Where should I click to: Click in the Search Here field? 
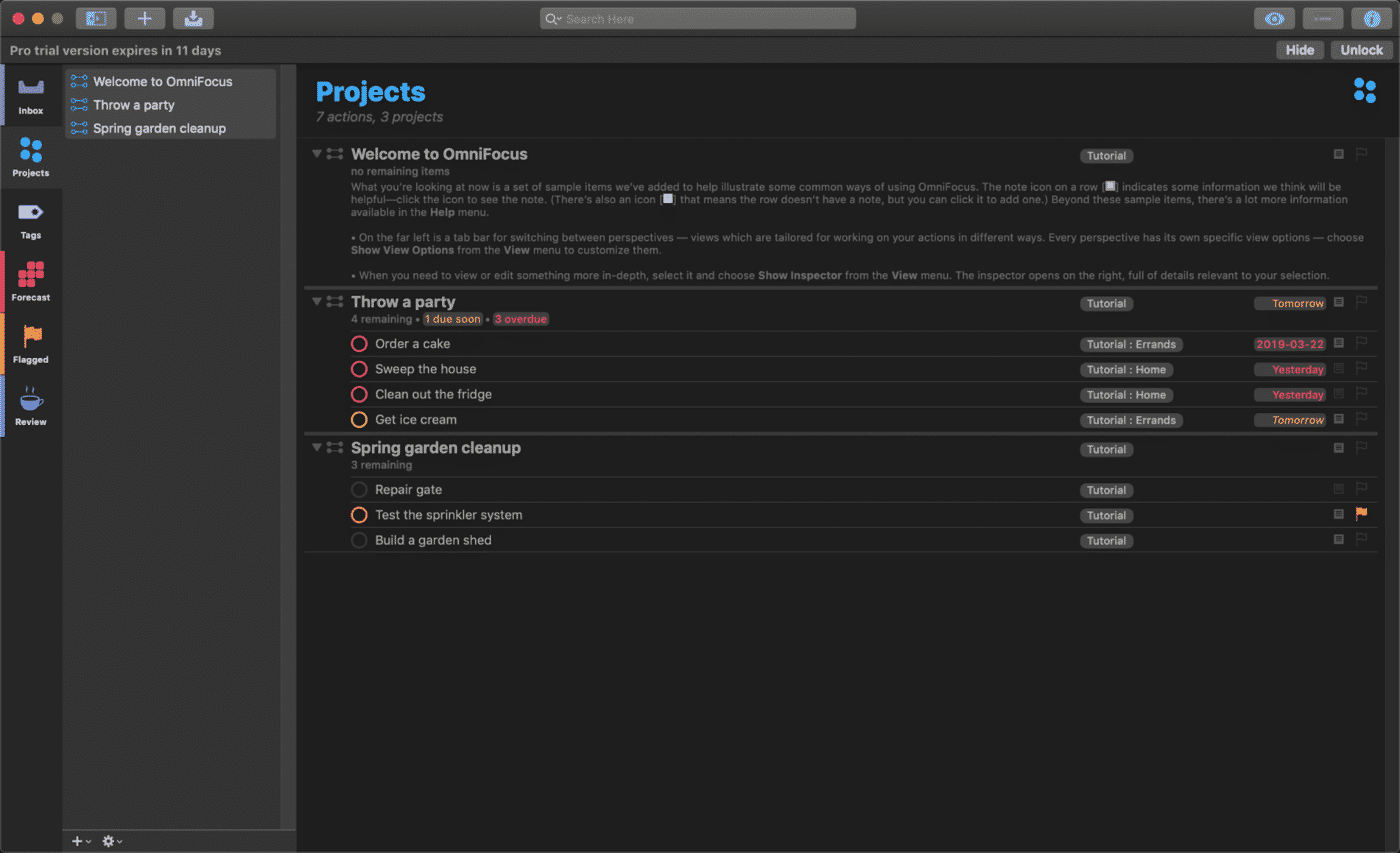tap(698, 19)
